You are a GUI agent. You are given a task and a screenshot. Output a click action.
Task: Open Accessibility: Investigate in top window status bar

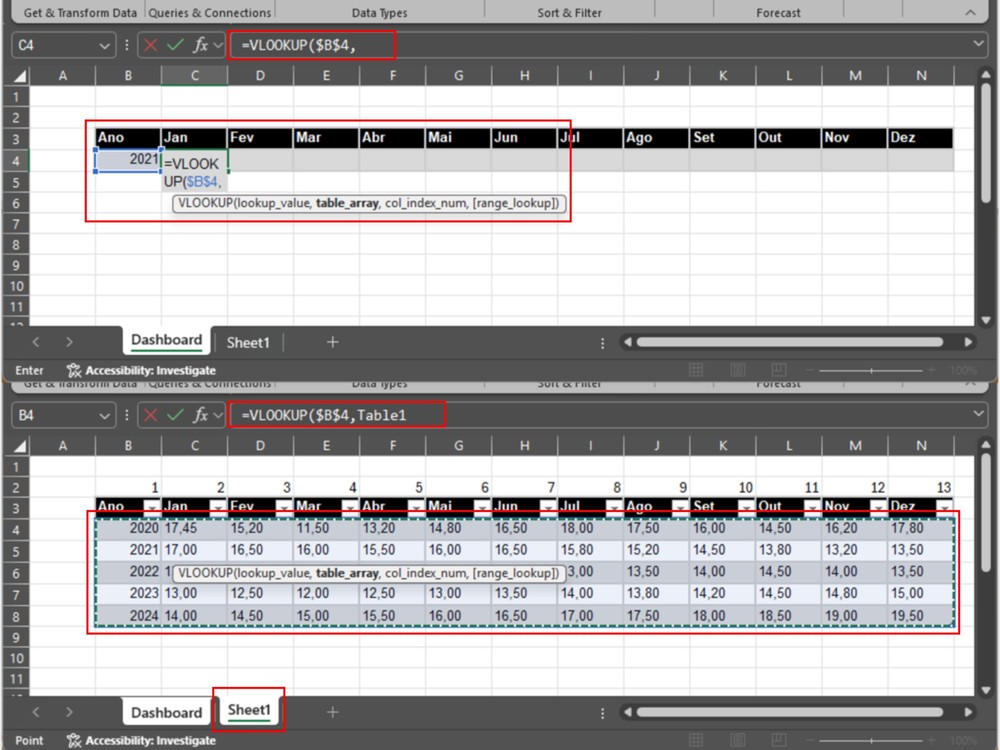pos(141,370)
